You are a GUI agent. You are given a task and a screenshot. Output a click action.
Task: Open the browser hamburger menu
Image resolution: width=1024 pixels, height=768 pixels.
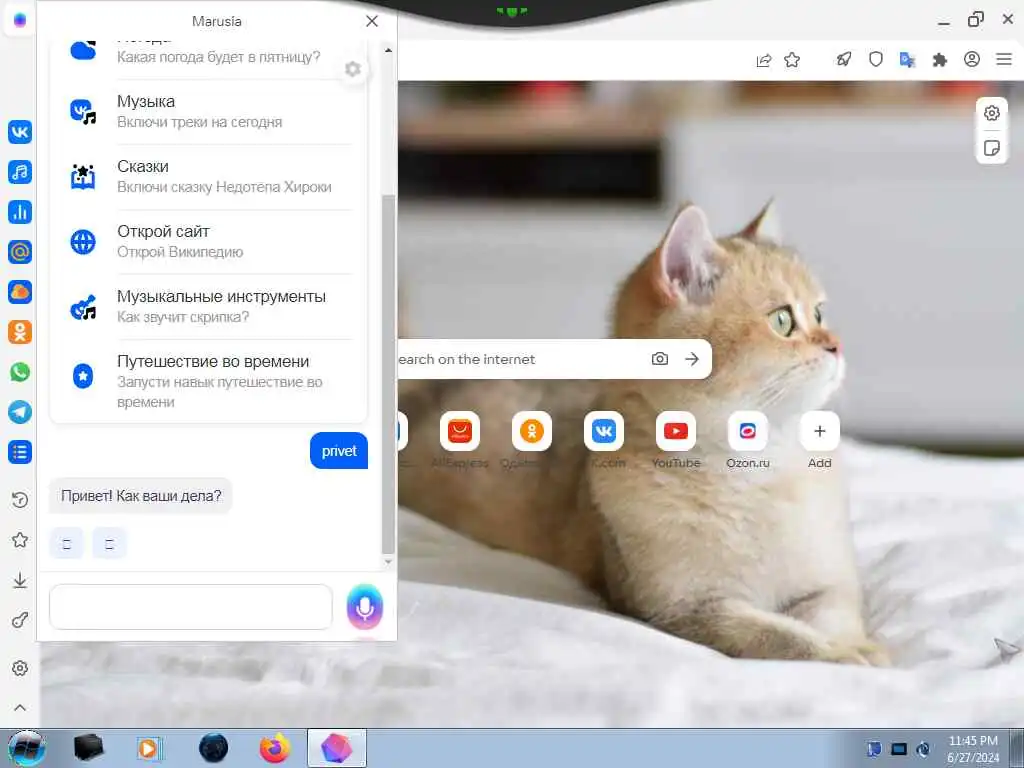point(1004,59)
